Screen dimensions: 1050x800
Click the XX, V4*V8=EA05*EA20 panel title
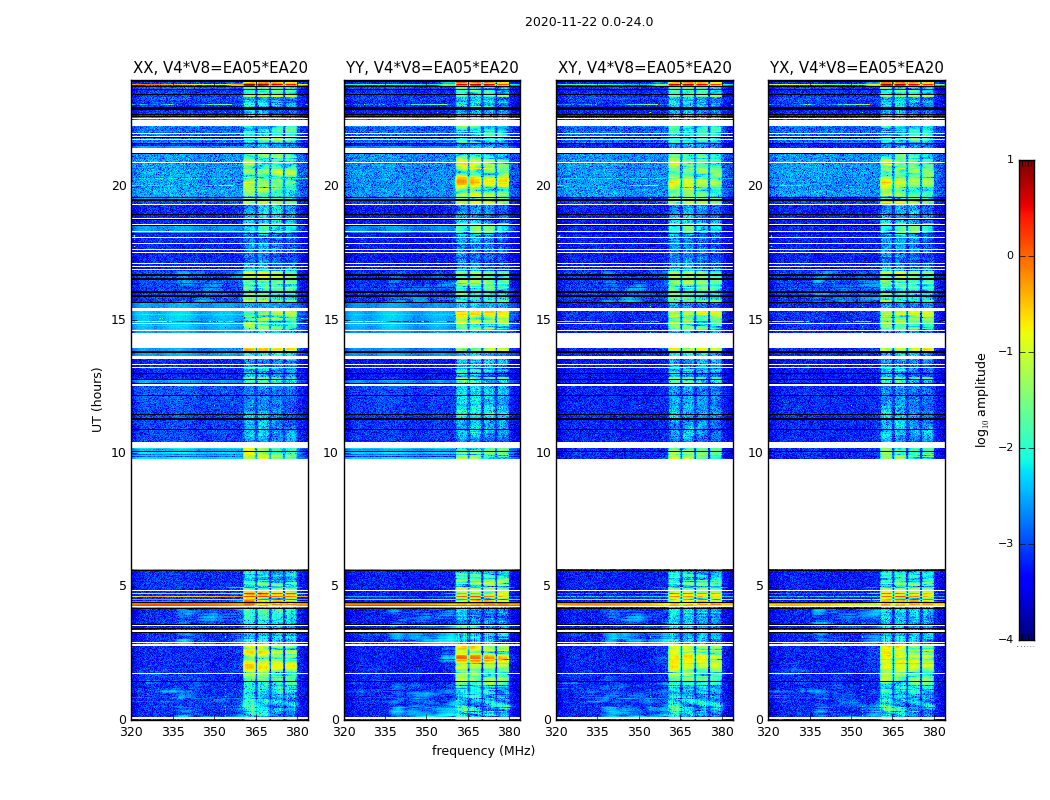[220, 68]
